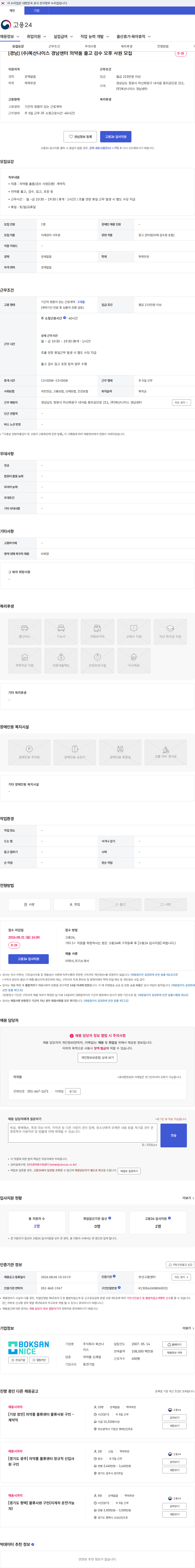
Task: Click the BOKSAN NICE company logo
Action: point(29,1348)
